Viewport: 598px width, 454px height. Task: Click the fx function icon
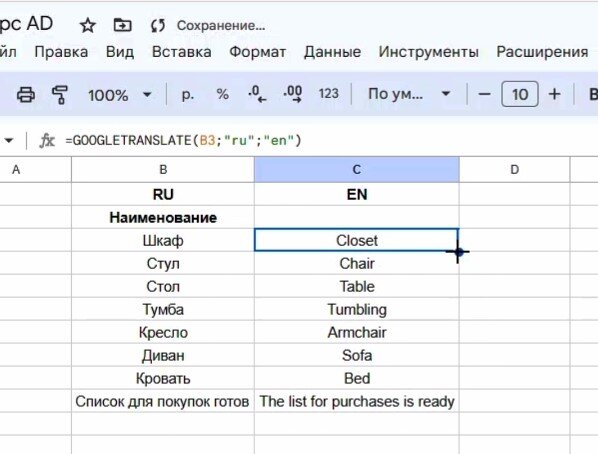(47, 140)
